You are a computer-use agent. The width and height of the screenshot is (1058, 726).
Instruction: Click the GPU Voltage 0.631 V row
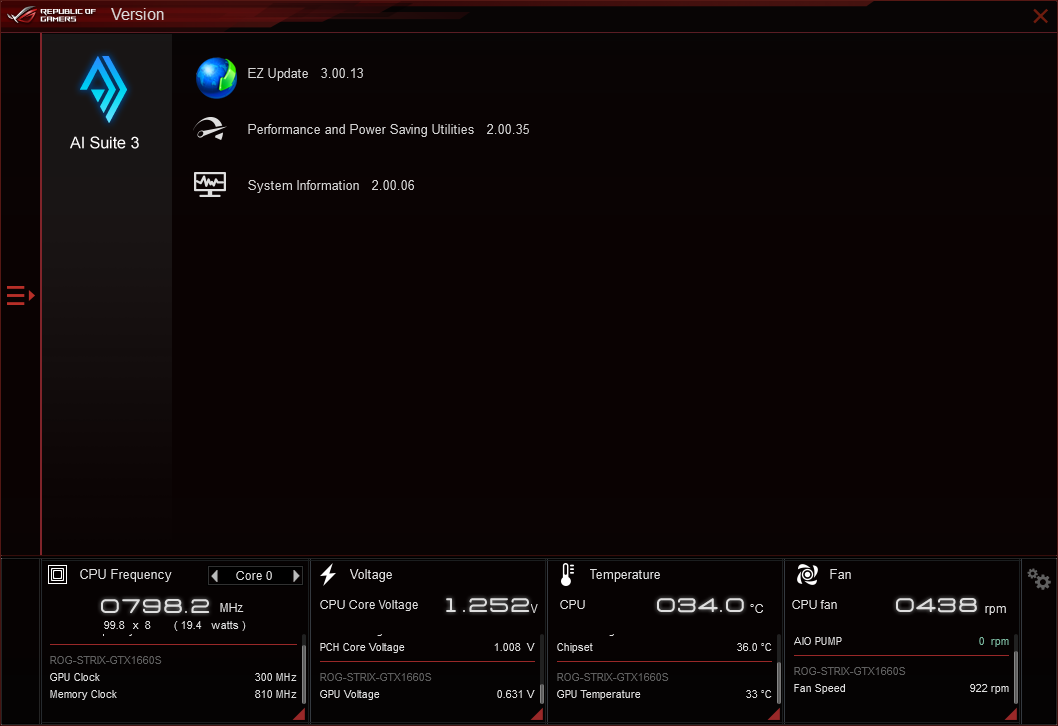426,694
